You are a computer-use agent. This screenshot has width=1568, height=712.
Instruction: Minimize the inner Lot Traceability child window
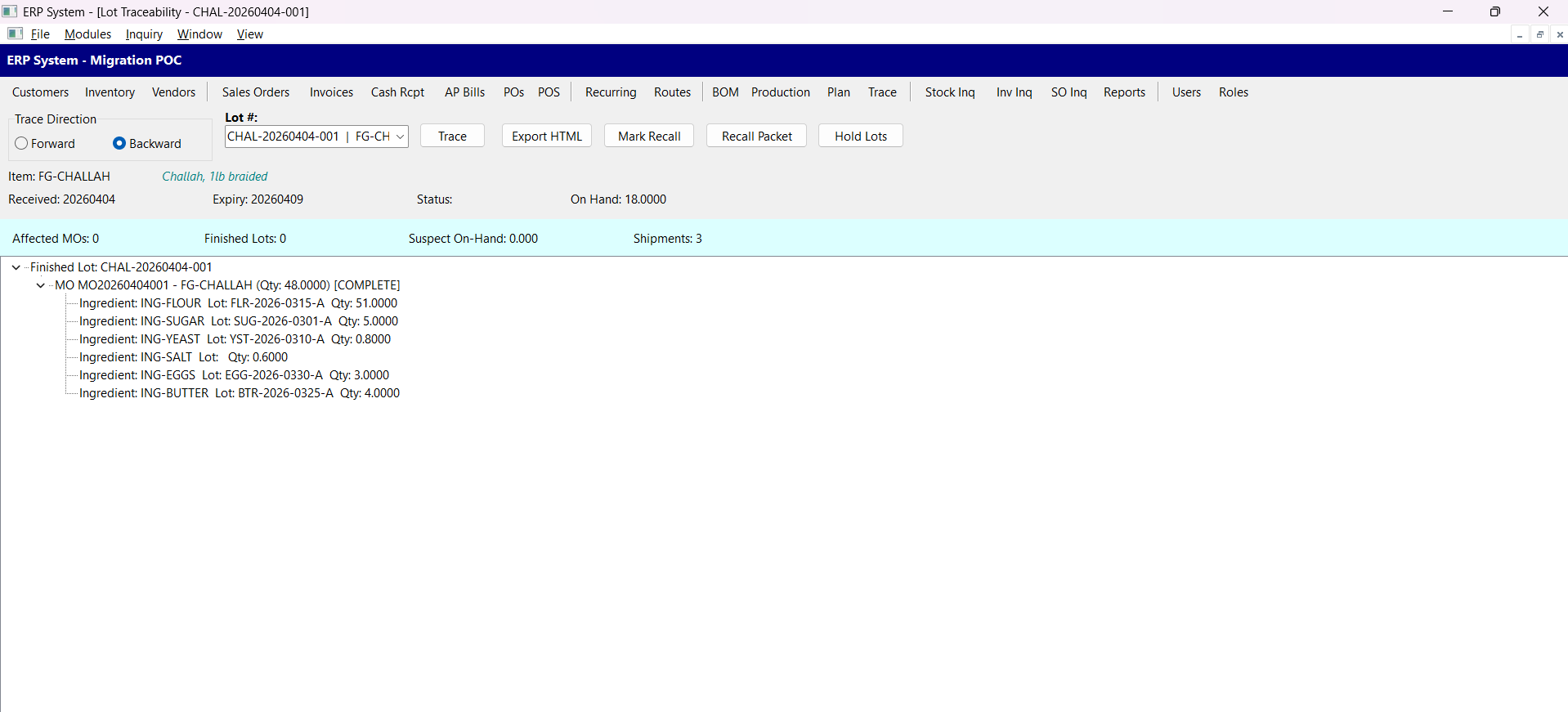(x=1520, y=34)
